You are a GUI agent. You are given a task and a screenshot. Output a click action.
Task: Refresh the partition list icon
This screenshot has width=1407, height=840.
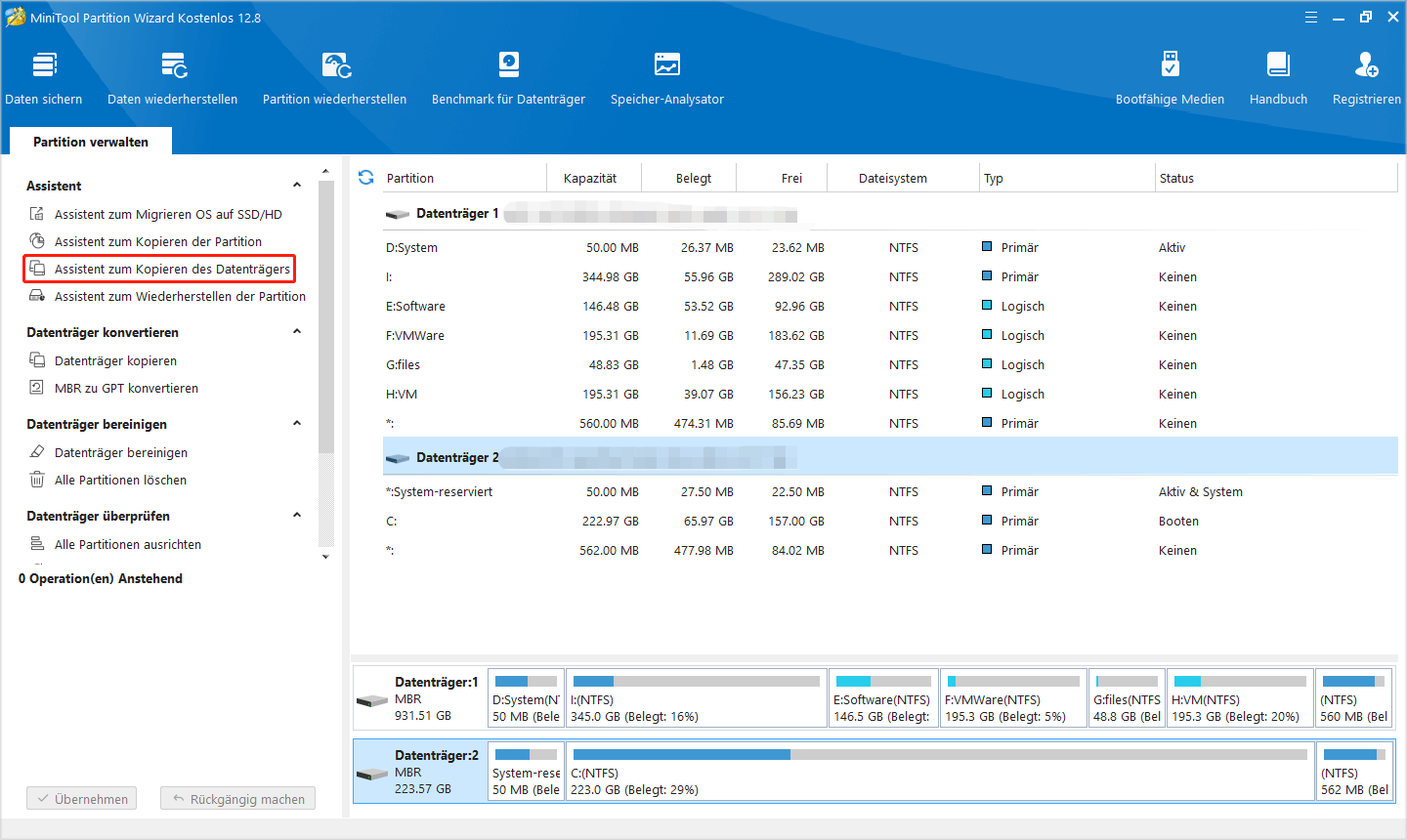(x=366, y=178)
